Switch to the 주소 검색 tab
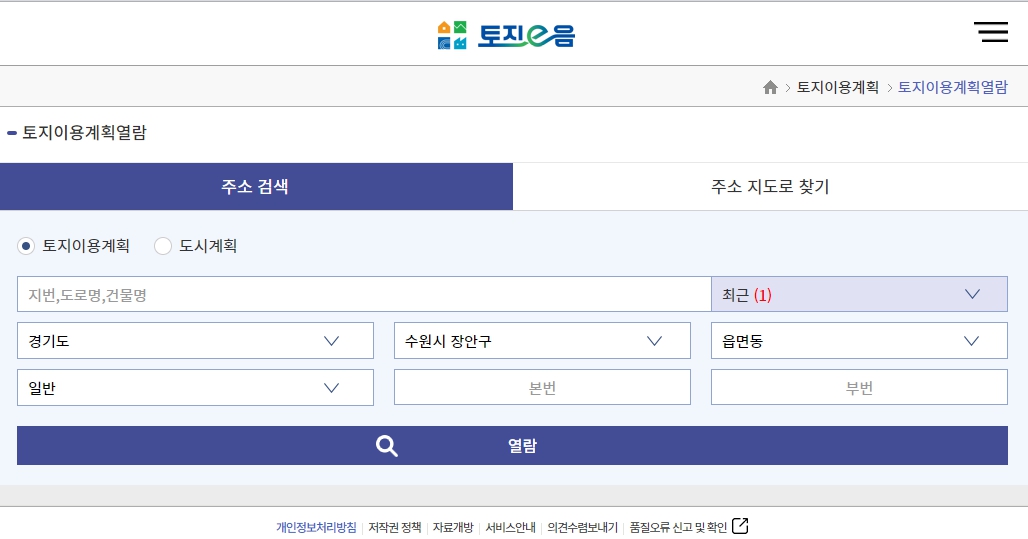The image size is (1028, 539). click(256, 186)
